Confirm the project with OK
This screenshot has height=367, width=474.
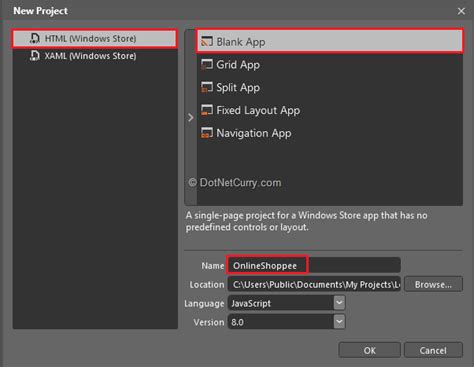click(x=369, y=350)
